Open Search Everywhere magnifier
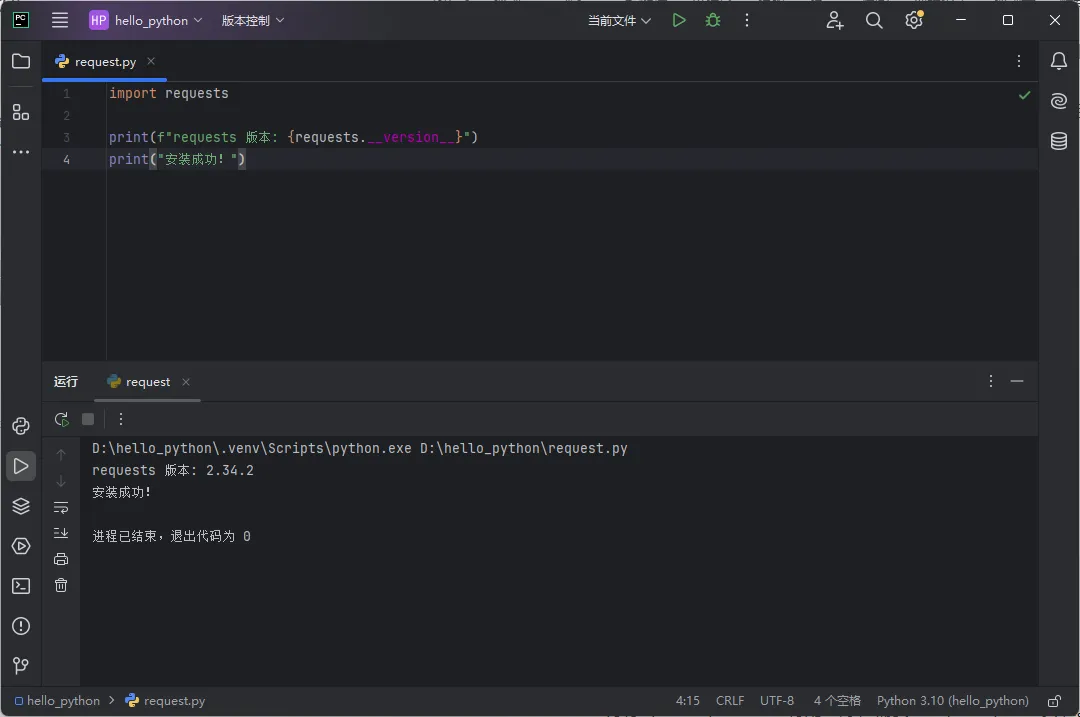 pos(874,21)
